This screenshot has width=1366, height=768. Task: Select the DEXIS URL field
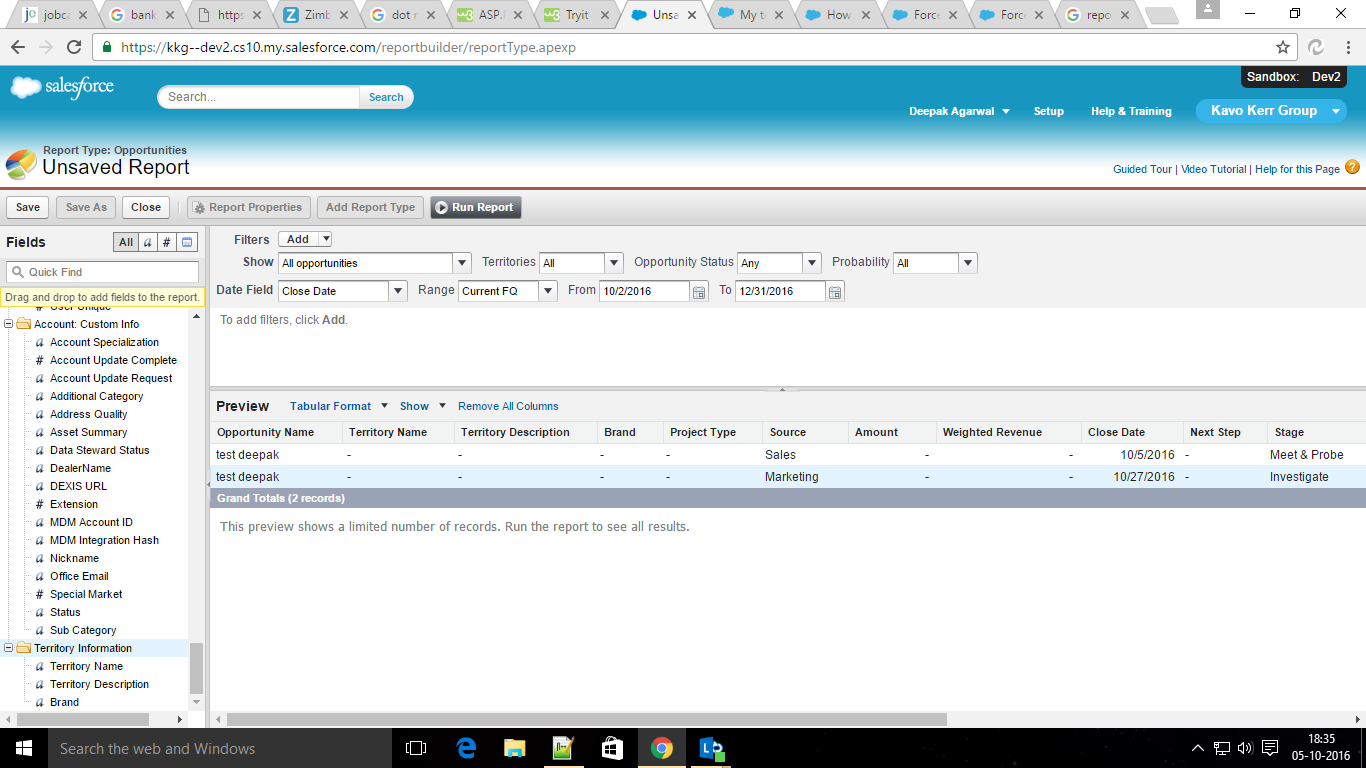click(79, 486)
